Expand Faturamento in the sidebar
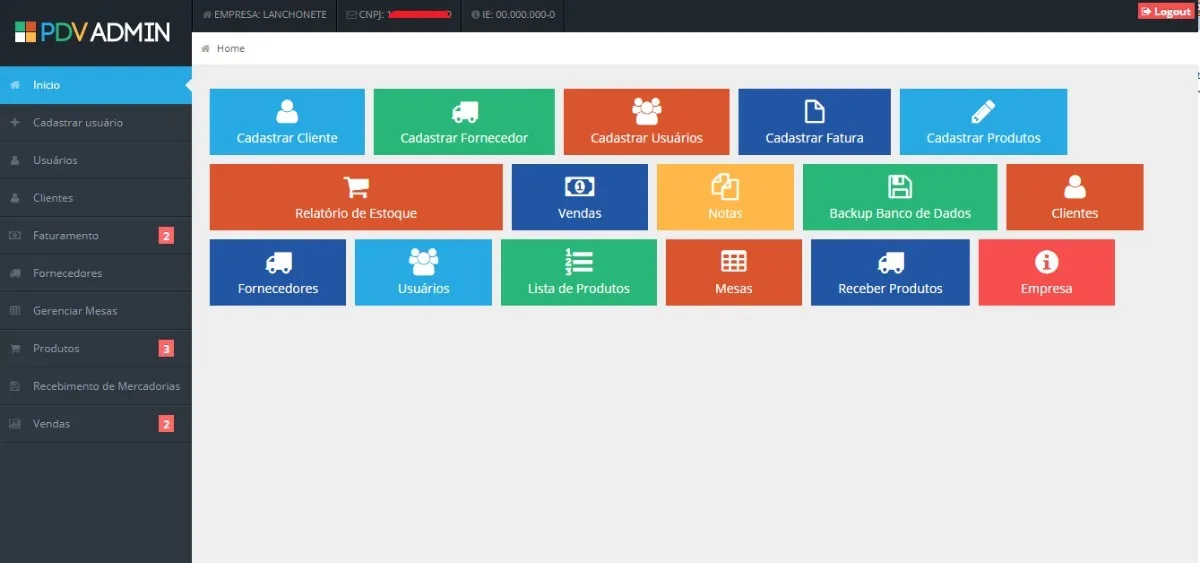The image size is (1200, 563). (96, 236)
